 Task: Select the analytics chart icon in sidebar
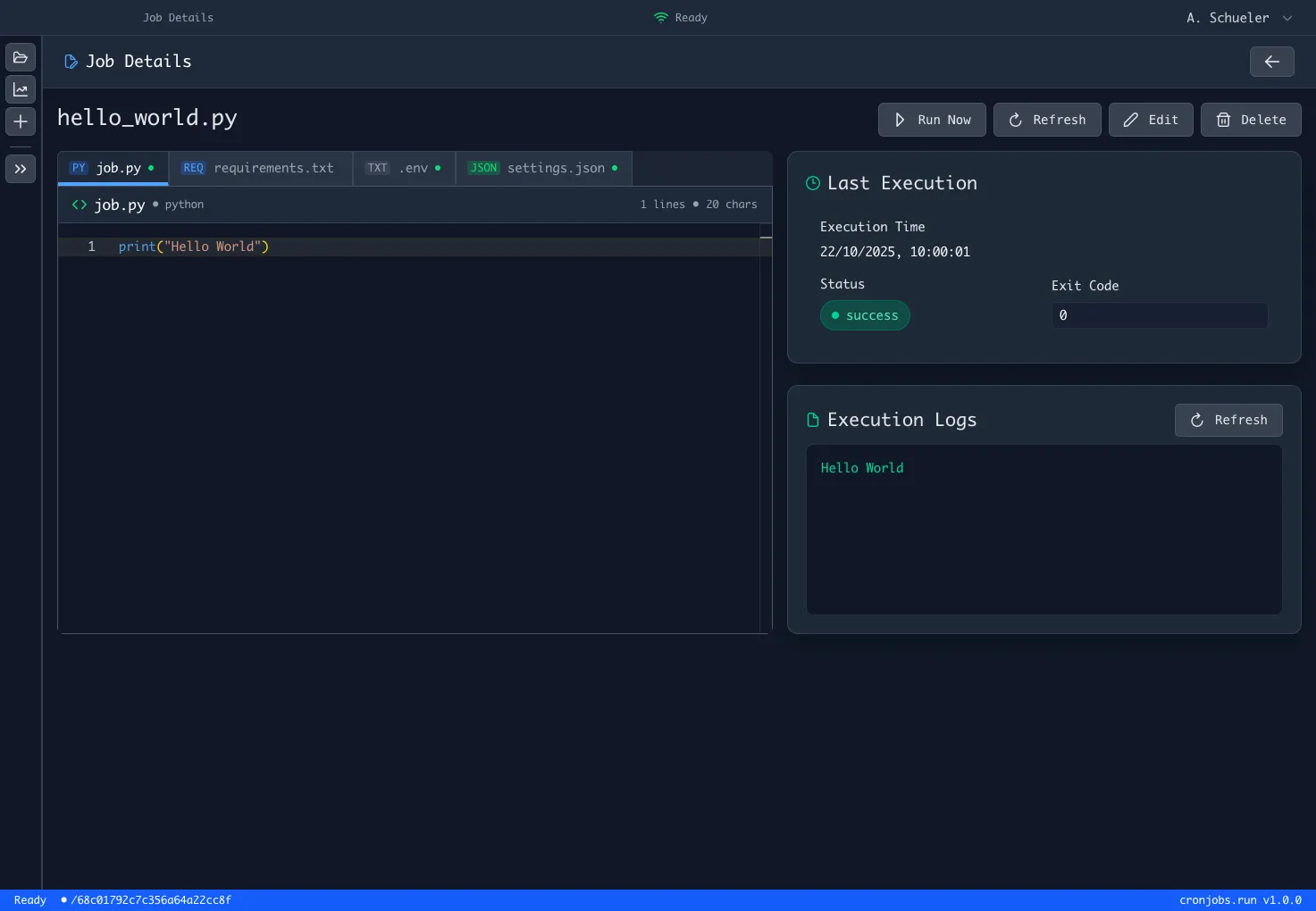(20, 88)
